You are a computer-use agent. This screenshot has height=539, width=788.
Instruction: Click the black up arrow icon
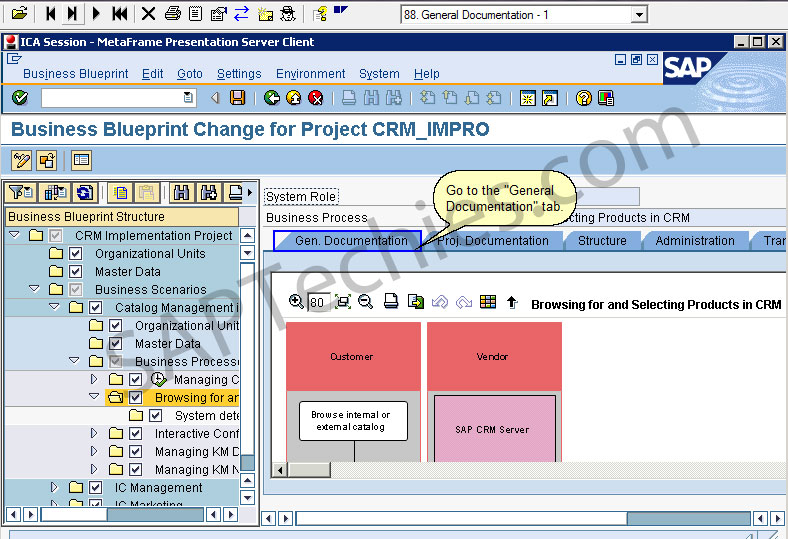512,301
